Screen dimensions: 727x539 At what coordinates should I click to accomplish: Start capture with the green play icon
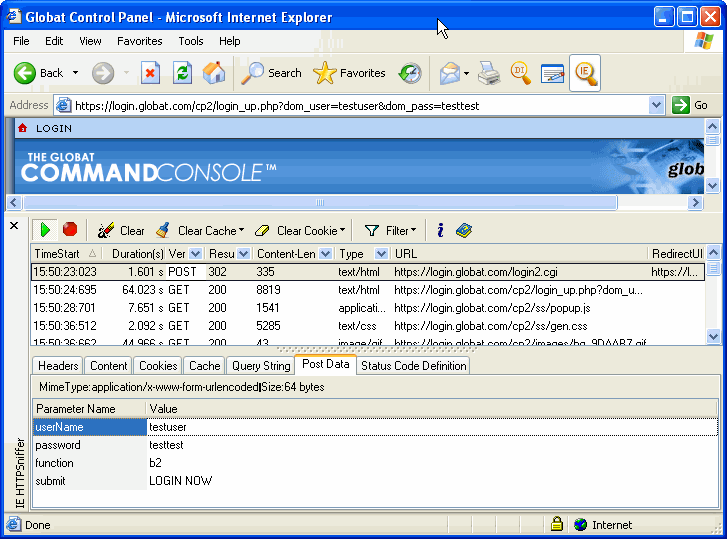(45, 230)
